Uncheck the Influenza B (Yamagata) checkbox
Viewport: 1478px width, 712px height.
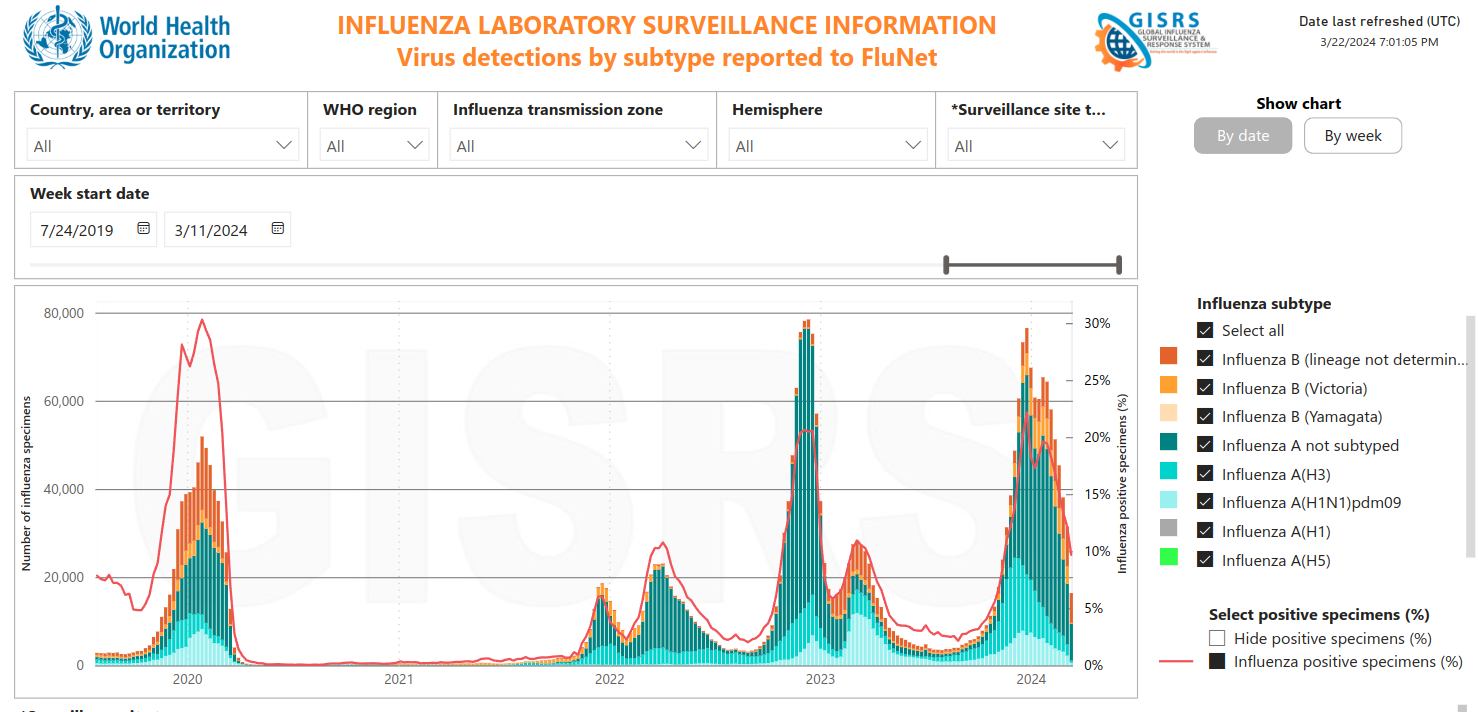(x=1205, y=416)
